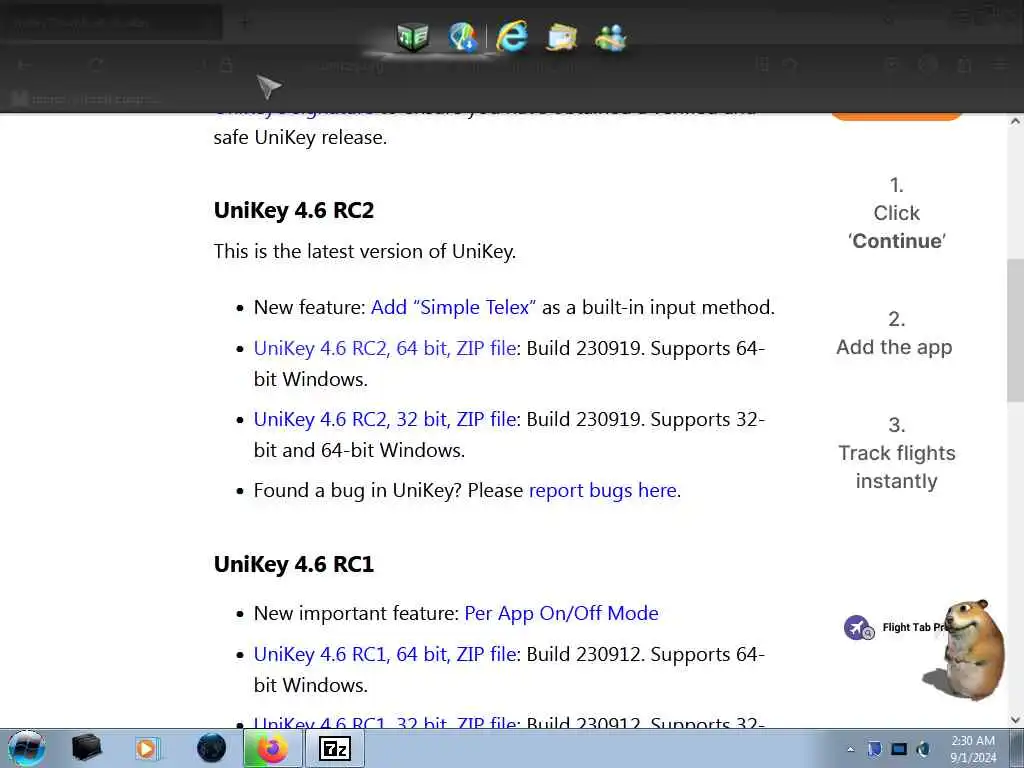Click the ad step 'Track flights instantly'
This screenshot has height=768, width=1024.
[x=897, y=467]
